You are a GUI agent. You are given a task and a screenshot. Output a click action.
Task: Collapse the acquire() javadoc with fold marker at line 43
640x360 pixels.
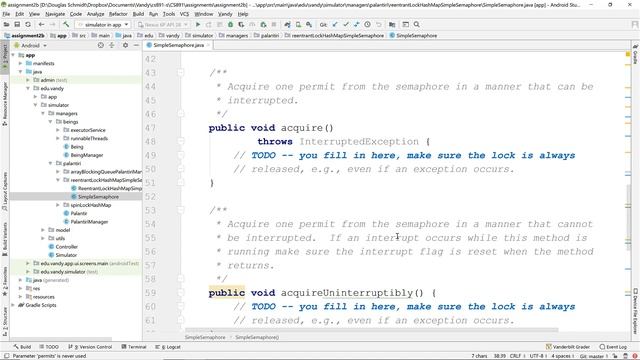(x=180, y=73)
